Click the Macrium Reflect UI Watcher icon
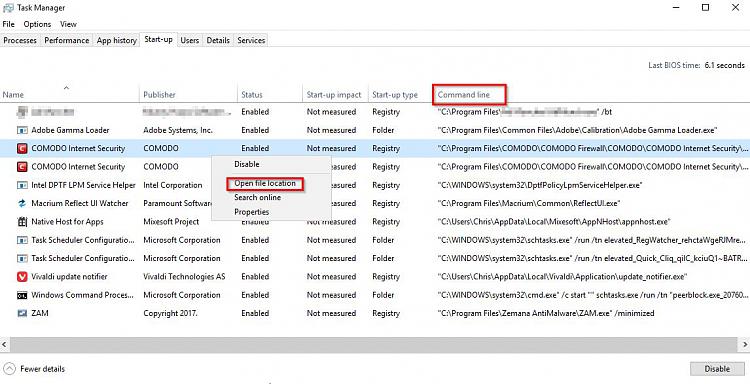750x384 pixels. tap(22, 203)
